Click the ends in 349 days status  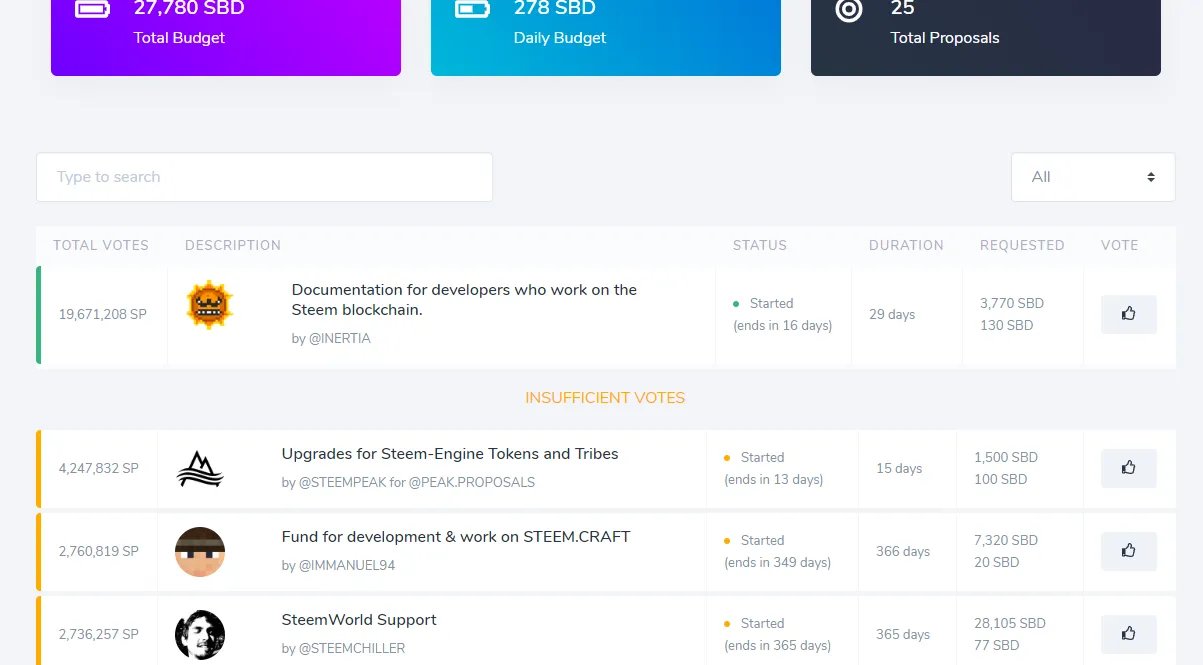[x=778, y=562]
